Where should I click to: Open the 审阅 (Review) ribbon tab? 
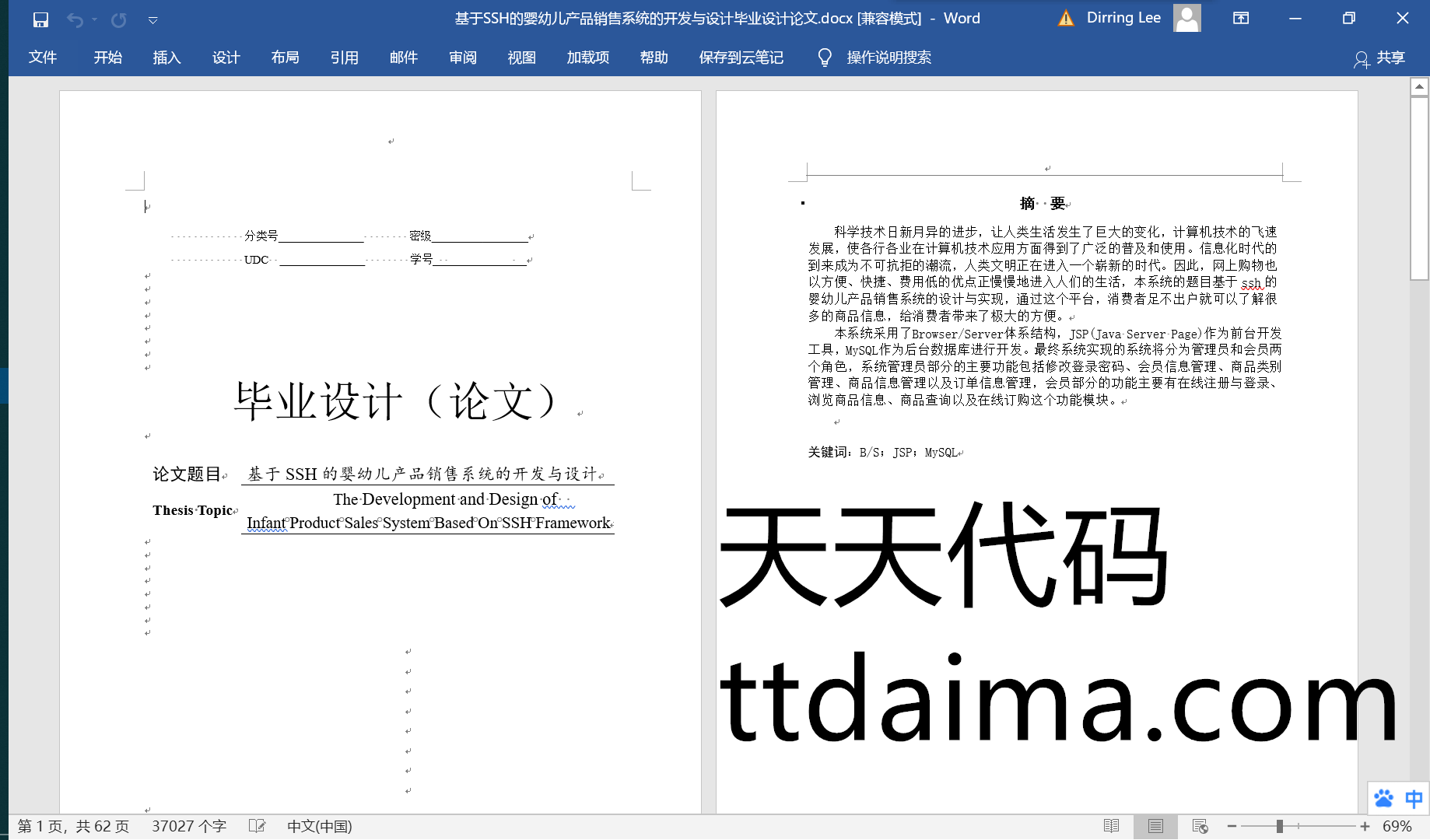coord(462,58)
